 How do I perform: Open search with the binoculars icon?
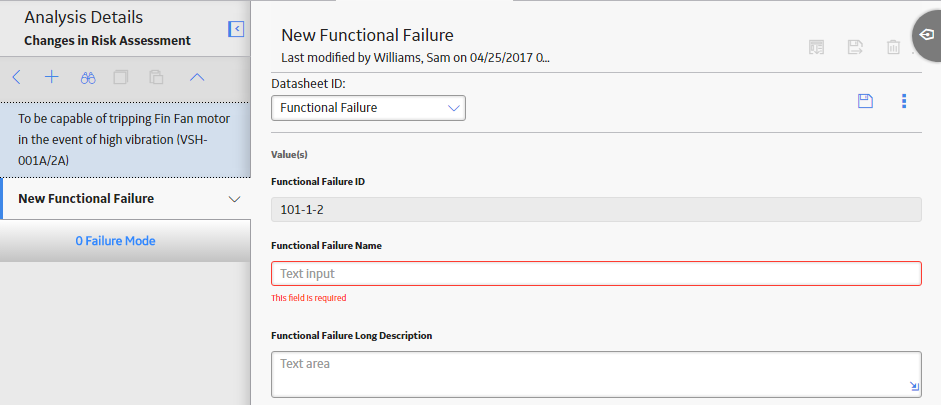pos(88,77)
